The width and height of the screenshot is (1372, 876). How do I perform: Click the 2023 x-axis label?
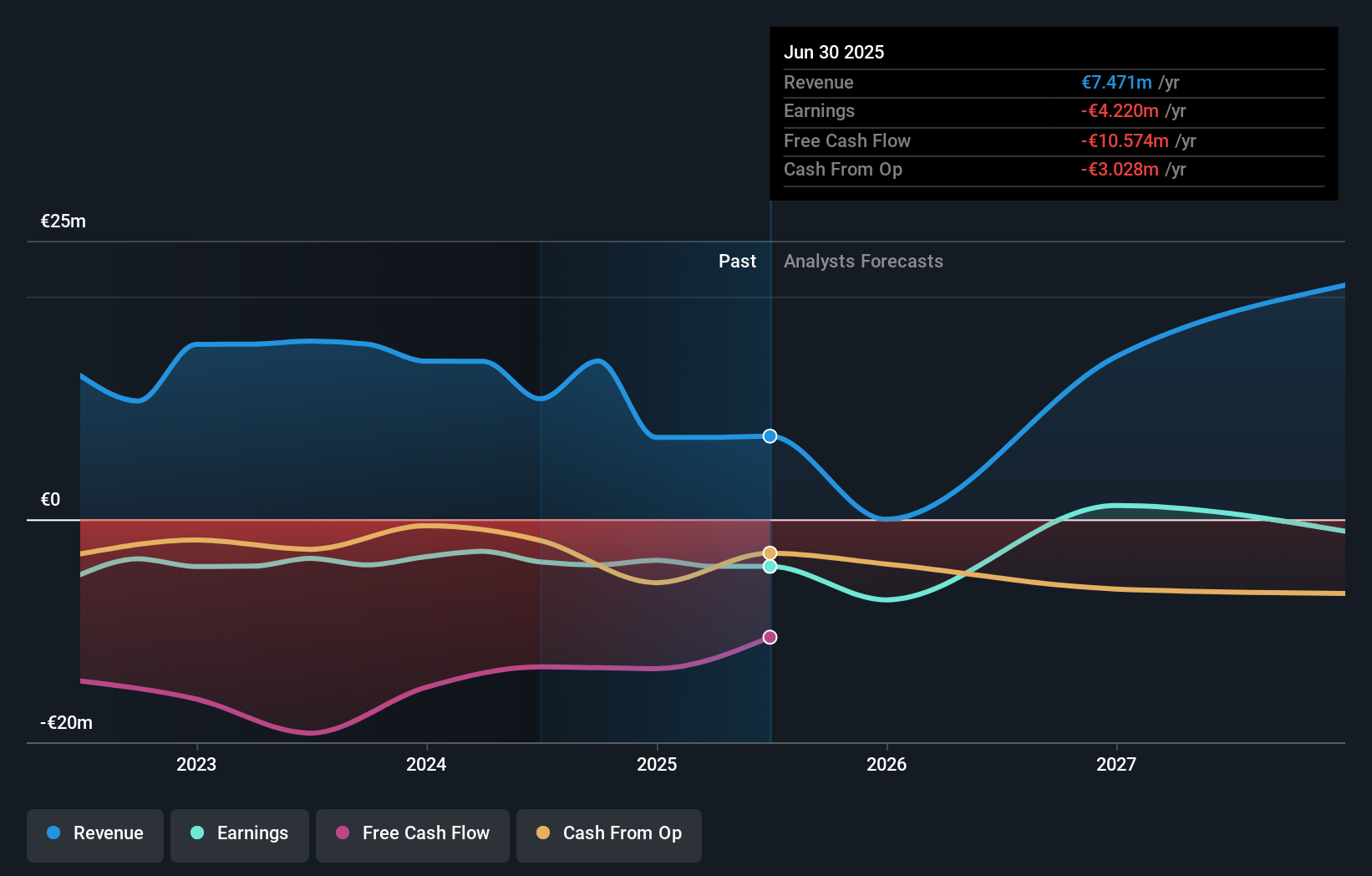(x=196, y=765)
